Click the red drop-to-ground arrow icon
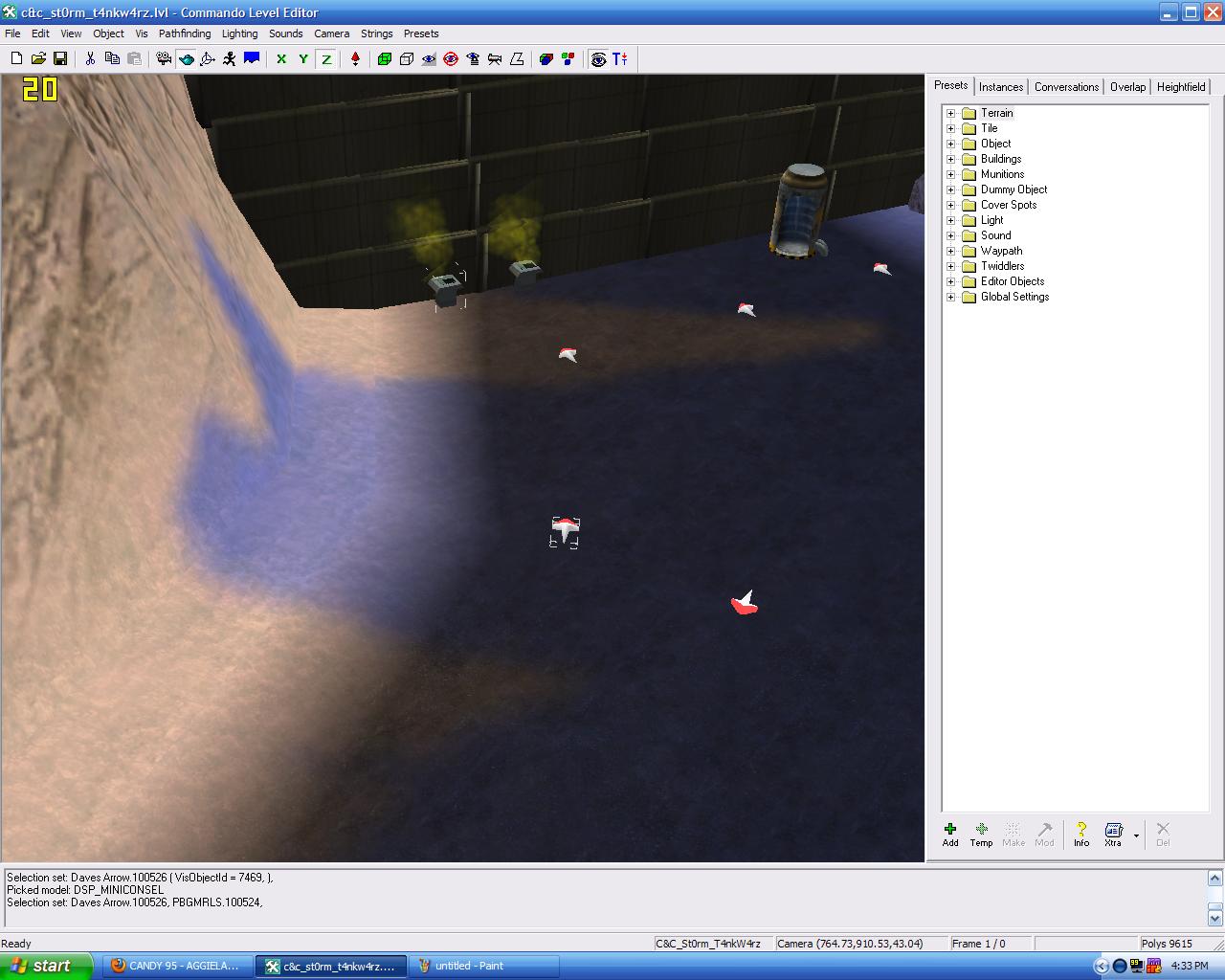Image resolution: width=1225 pixels, height=980 pixels. (x=355, y=59)
